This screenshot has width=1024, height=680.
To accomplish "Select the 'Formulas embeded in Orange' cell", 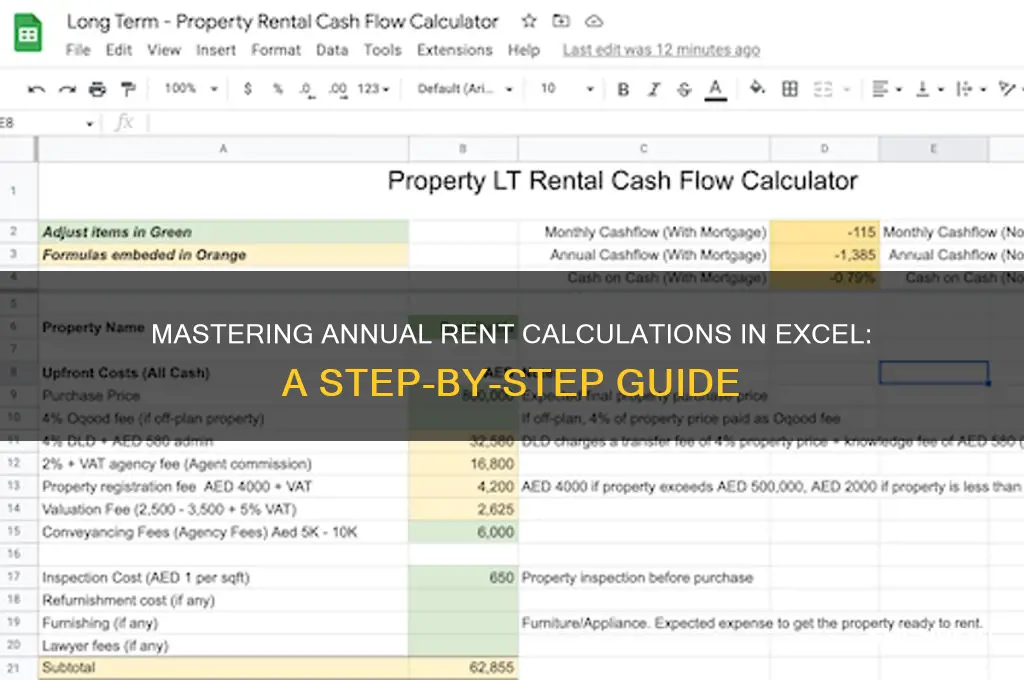I will tap(223, 255).
